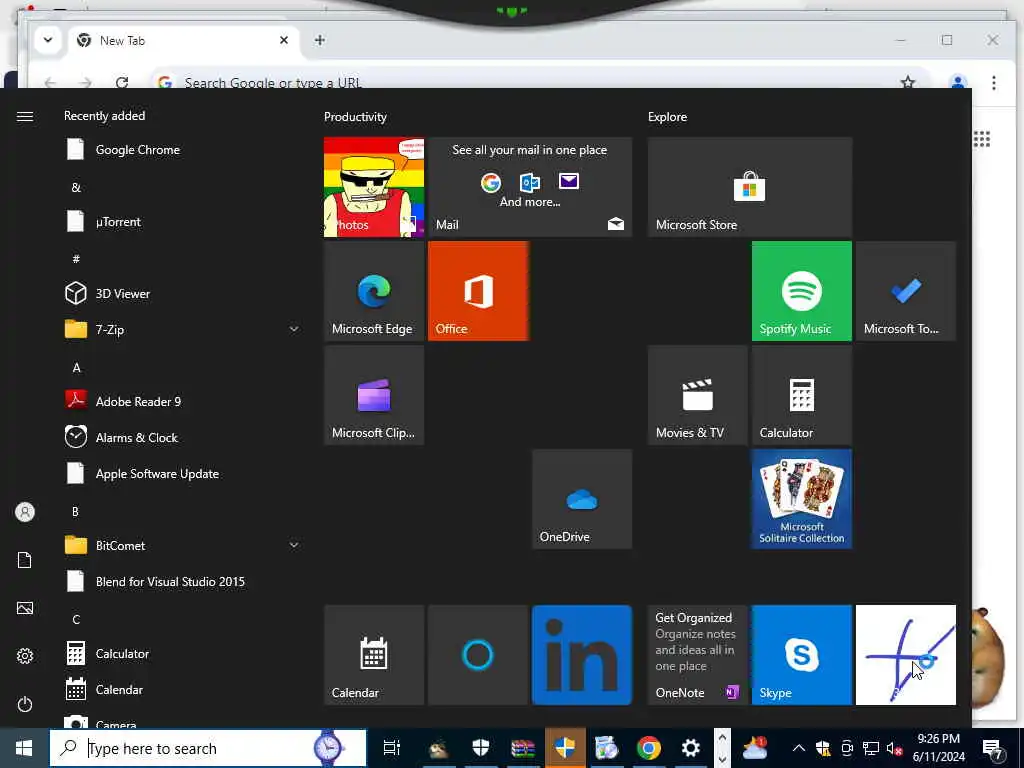Add a new tab in Chrome
Image resolution: width=1024 pixels, height=768 pixels.
pos(319,40)
